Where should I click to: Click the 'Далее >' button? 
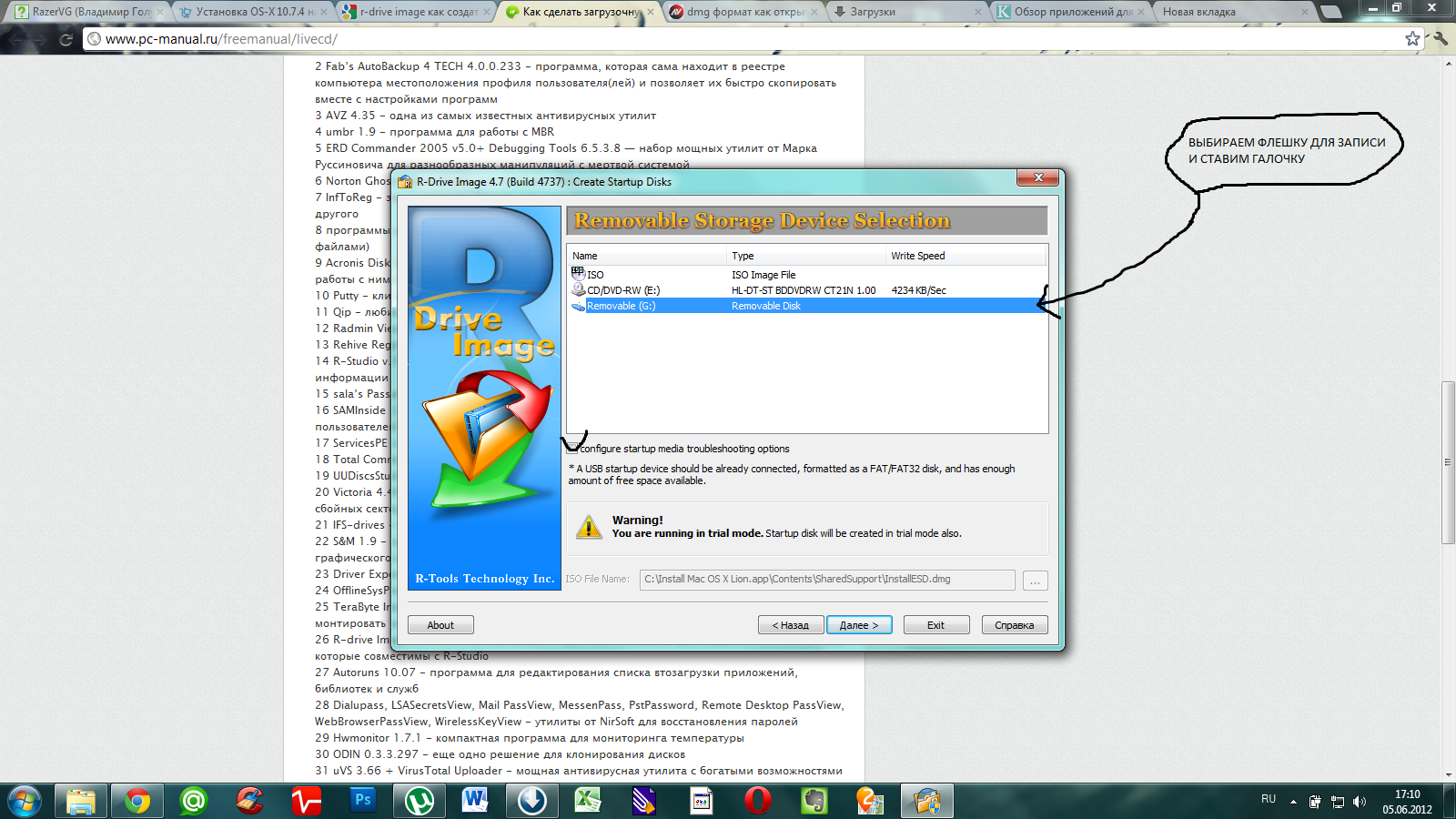pyautogui.click(x=859, y=625)
